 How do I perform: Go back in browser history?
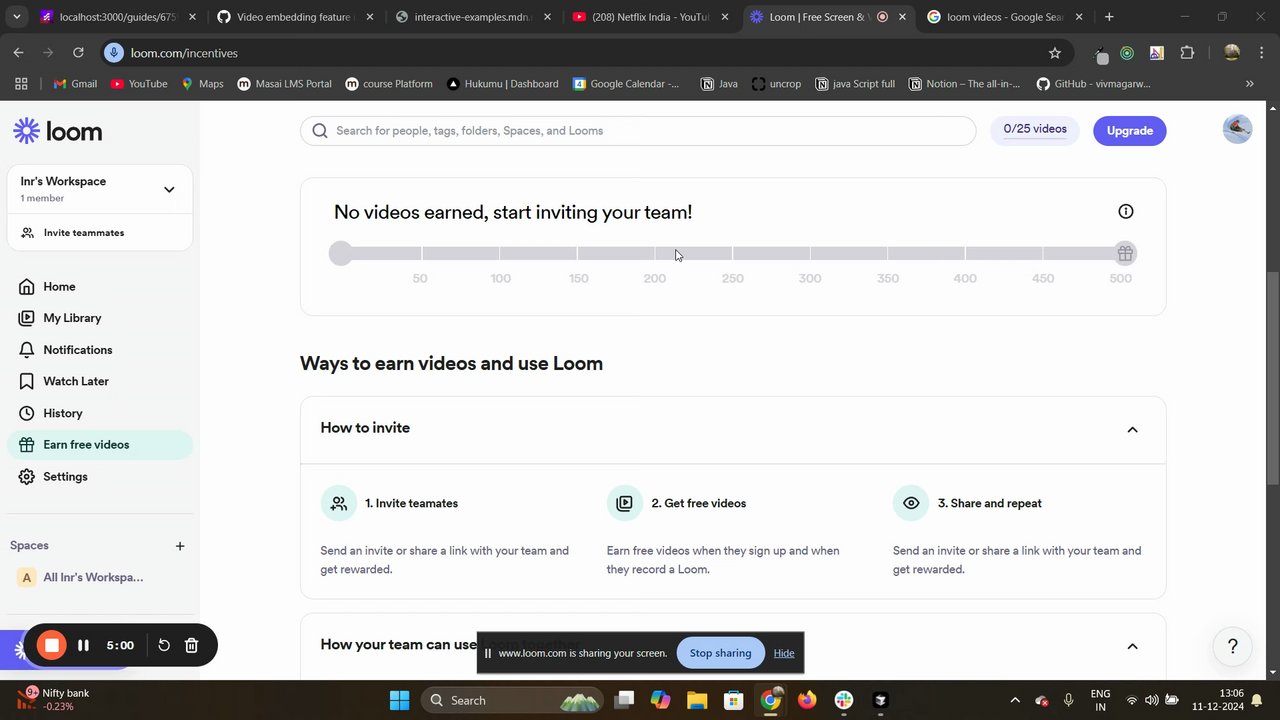click(x=19, y=53)
